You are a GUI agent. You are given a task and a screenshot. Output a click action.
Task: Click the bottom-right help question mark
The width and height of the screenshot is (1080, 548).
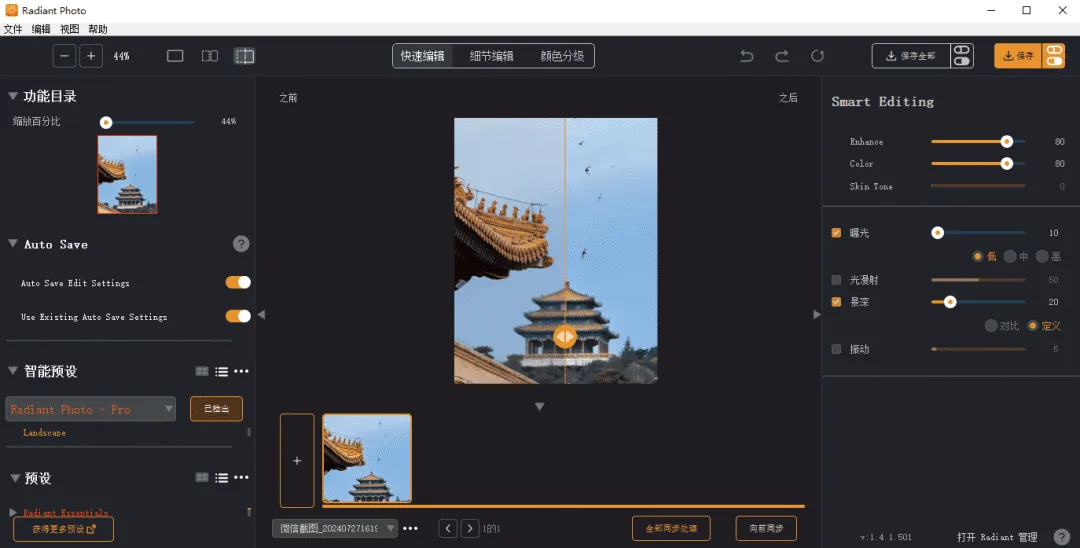[1061, 537]
